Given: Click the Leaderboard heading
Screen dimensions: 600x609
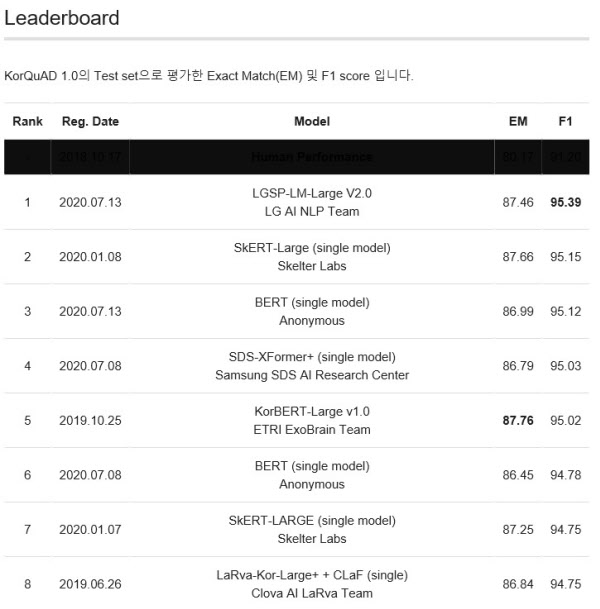Looking at the screenshot, I should pos(62,18).
